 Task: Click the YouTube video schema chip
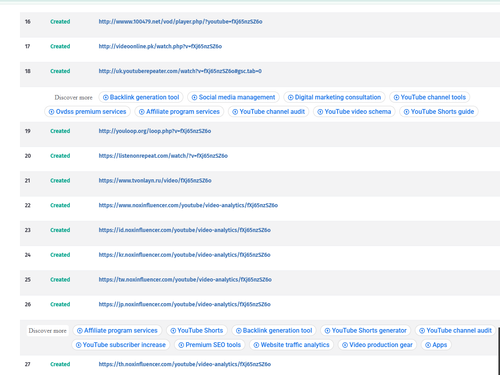(x=354, y=112)
